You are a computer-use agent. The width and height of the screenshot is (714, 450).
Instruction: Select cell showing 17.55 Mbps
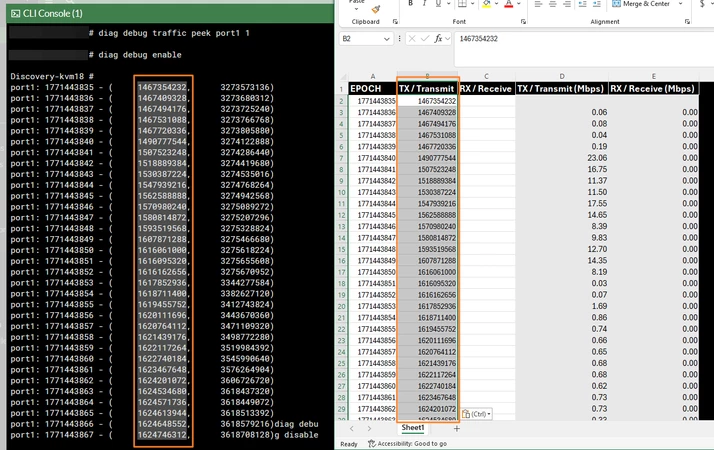click(x=562, y=204)
